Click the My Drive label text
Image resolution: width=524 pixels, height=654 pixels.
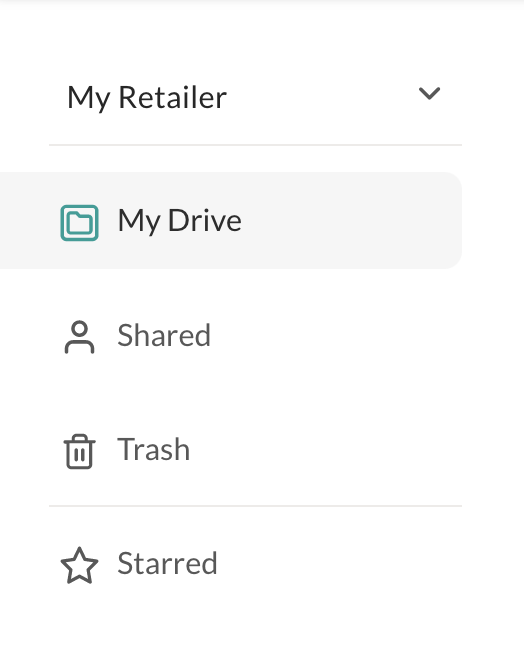(179, 221)
